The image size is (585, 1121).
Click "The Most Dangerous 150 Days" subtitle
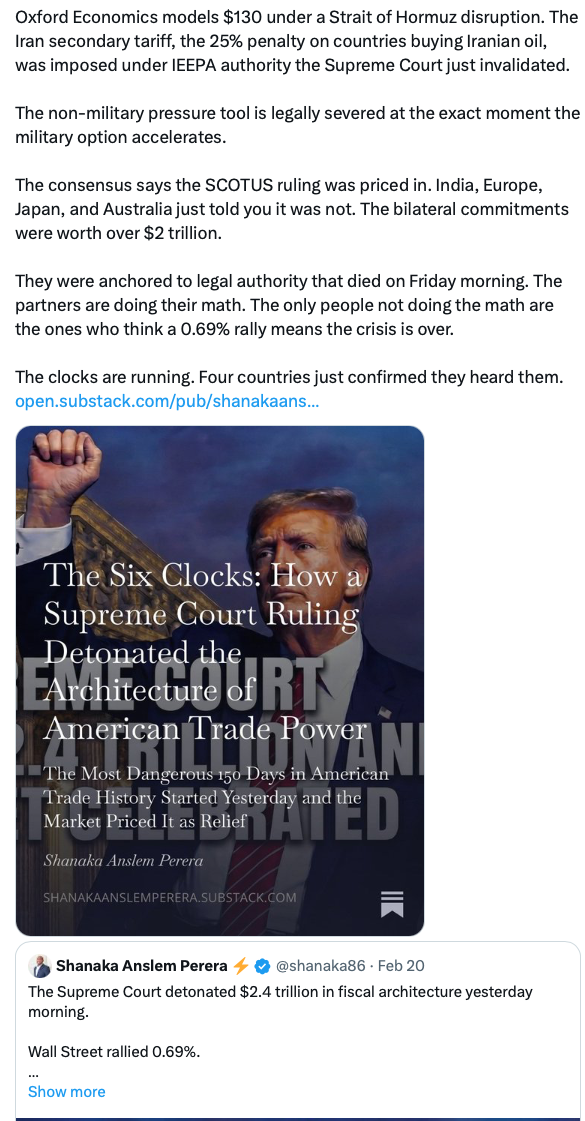pos(217,798)
